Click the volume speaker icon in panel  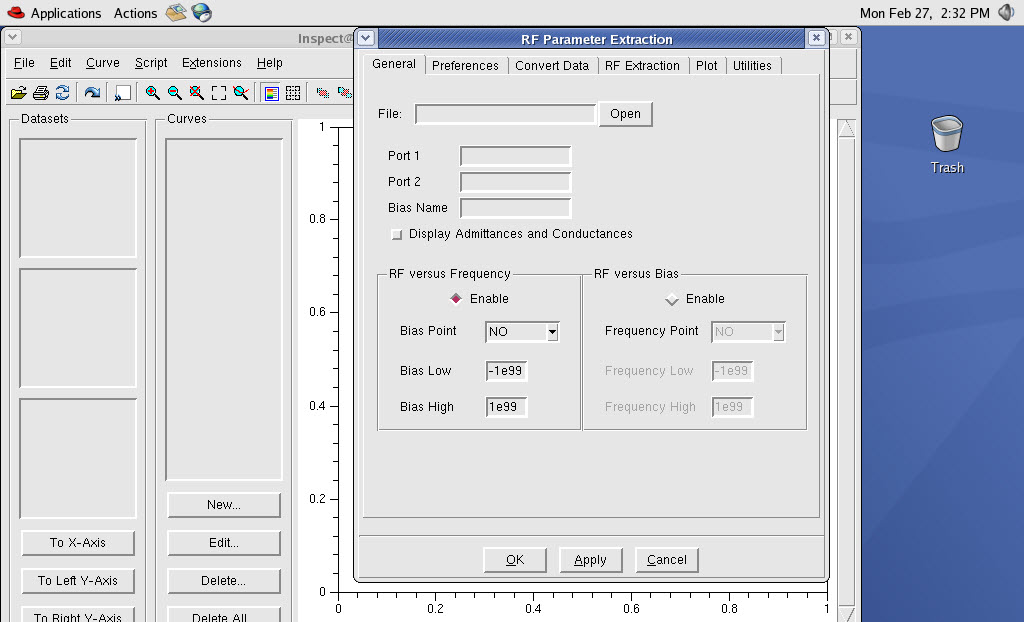[x=1007, y=12]
